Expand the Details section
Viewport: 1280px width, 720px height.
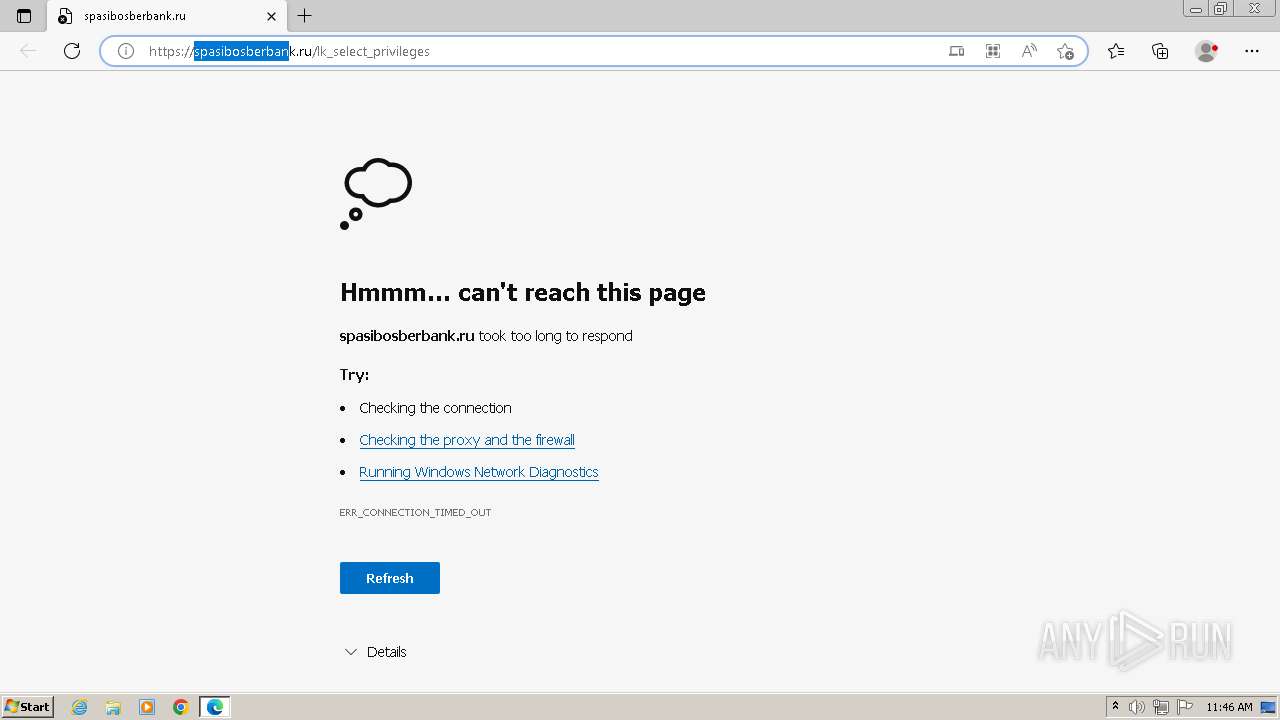point(375,652)
